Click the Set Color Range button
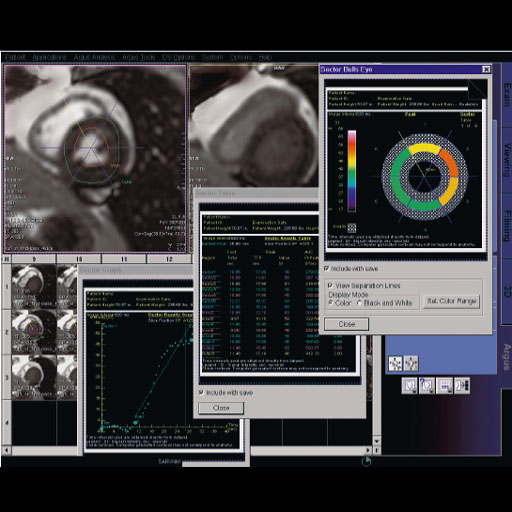 [x=452, y=301]
